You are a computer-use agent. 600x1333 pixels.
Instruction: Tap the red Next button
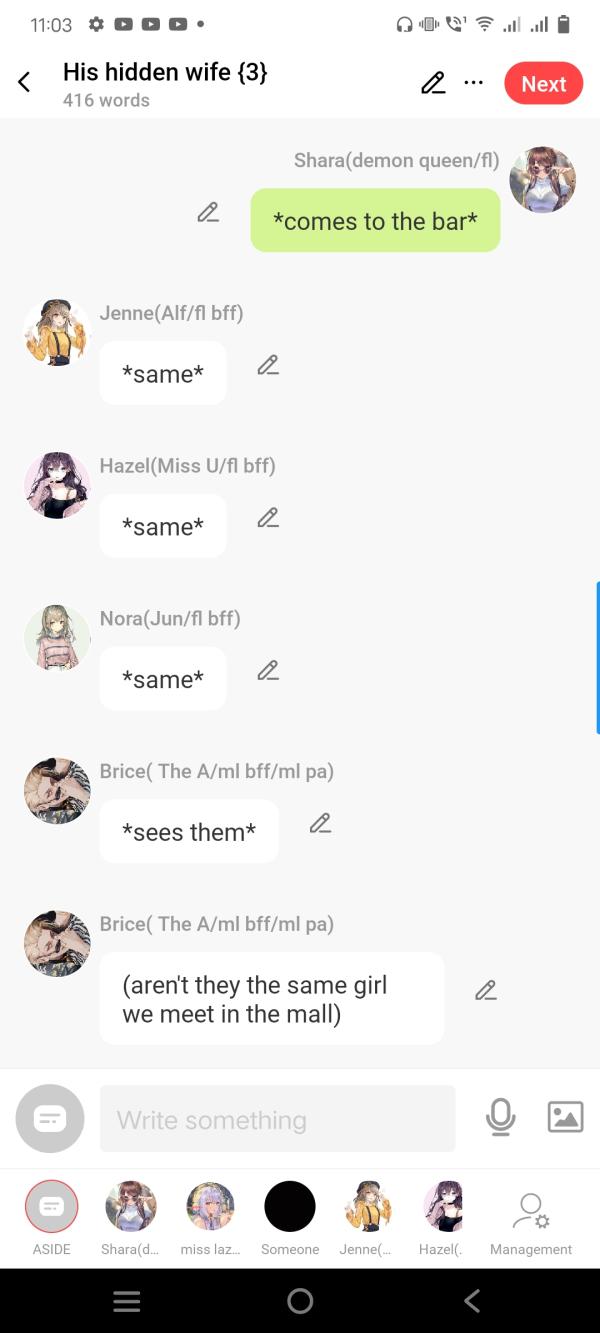pyautogui.click(x=544, y=84)
